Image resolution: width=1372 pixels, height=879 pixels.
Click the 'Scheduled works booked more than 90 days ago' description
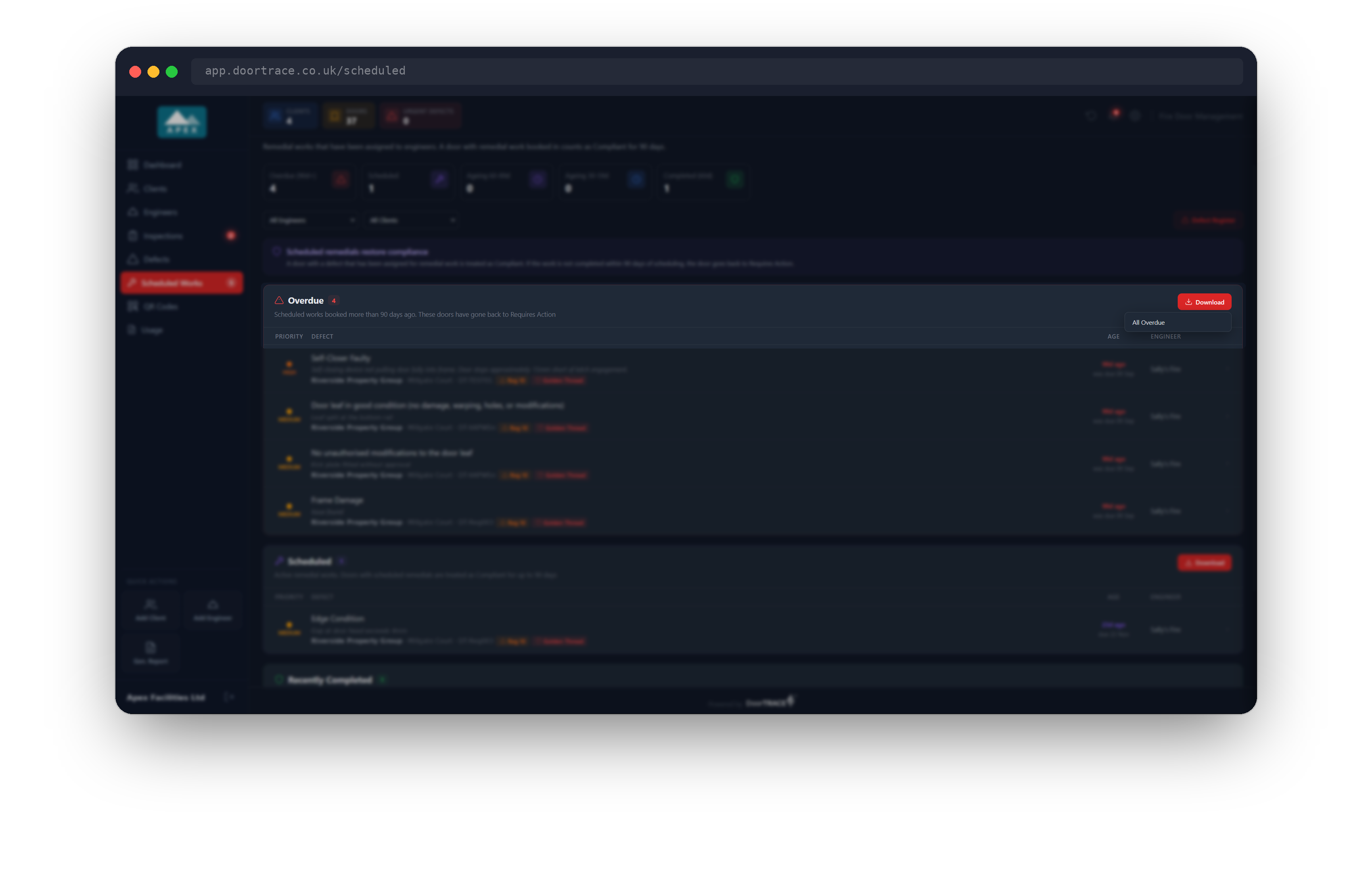[414, 314]
